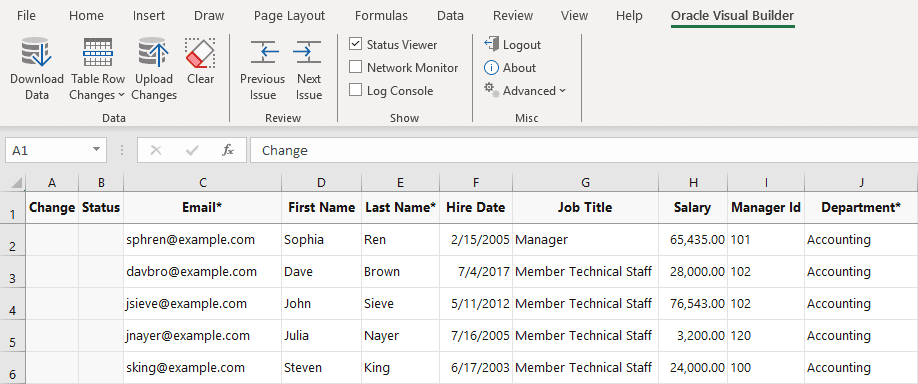Click the First Name cell Sophia
Screen dimensions: 918x384
321,239
